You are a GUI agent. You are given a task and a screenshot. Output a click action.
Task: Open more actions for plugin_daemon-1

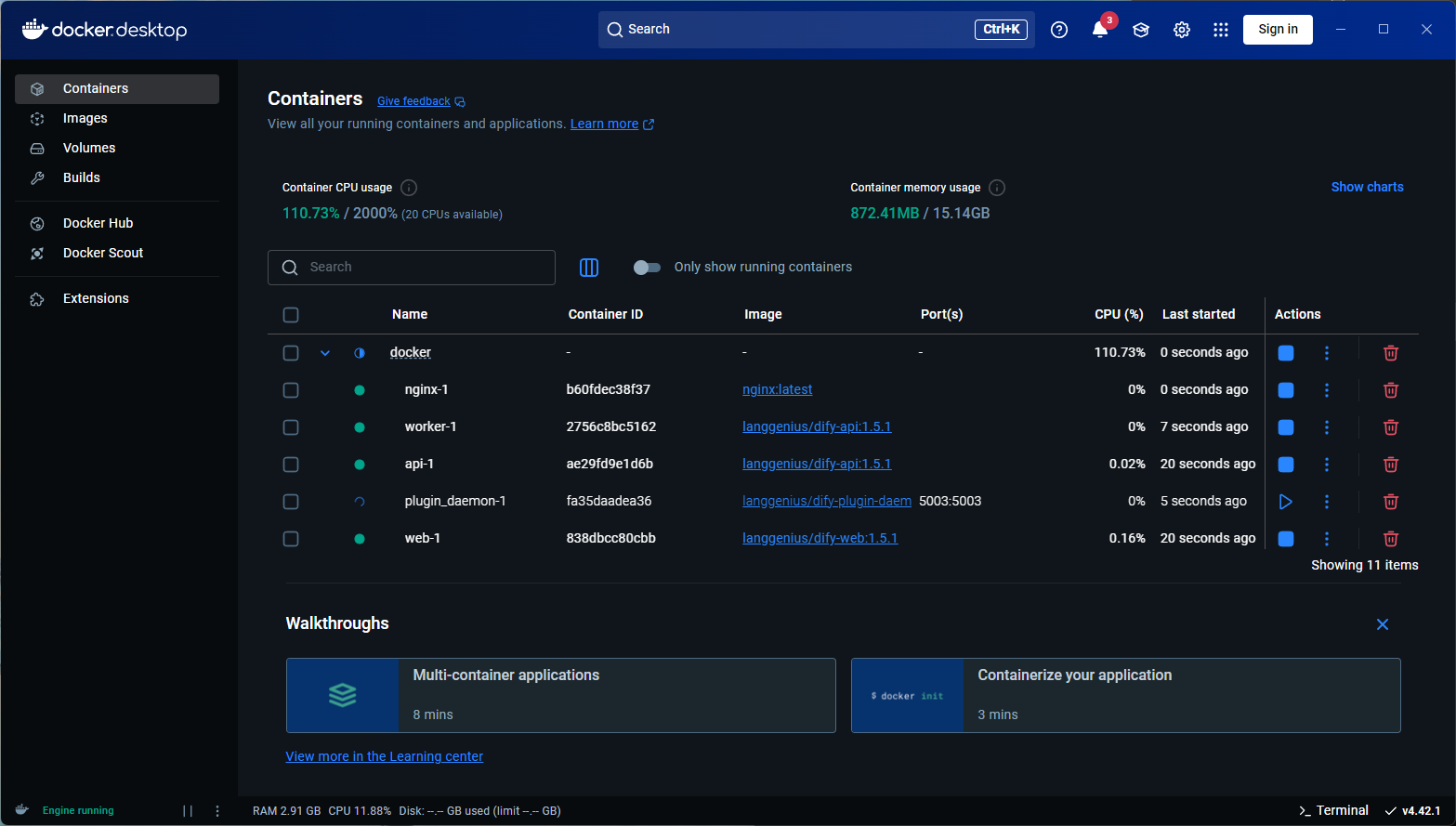(1327, 502)
